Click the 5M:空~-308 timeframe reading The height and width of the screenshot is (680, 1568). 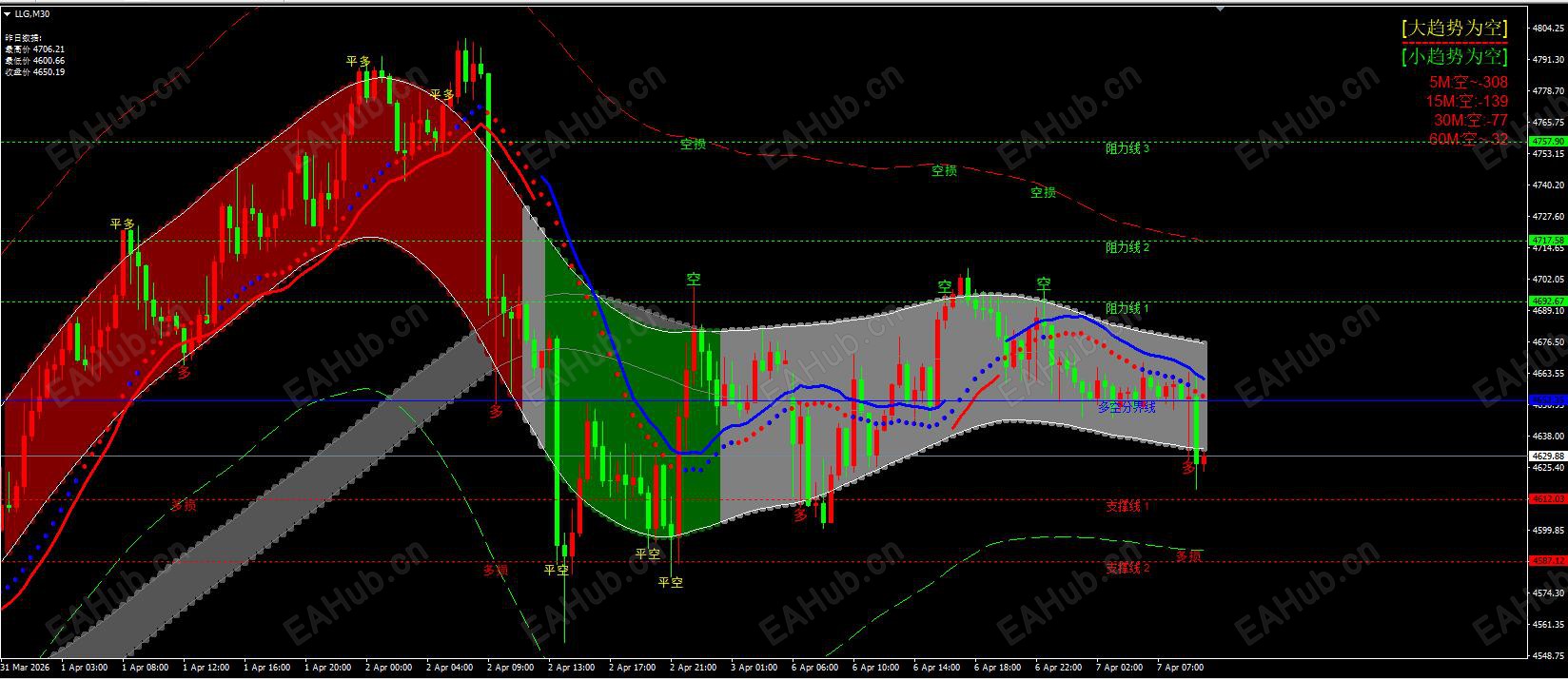click(1468, 83)
